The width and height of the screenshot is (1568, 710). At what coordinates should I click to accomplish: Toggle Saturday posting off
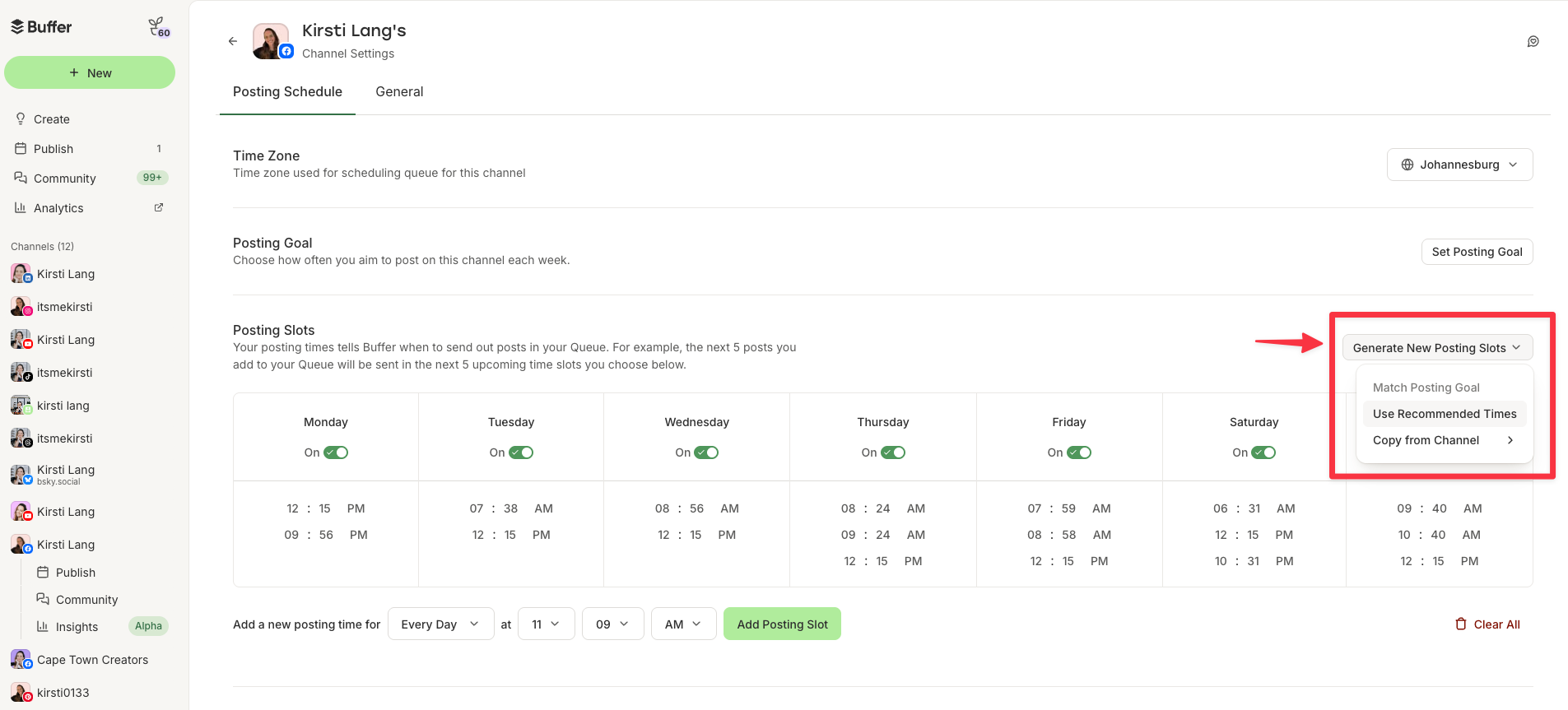click(1266, 452)
